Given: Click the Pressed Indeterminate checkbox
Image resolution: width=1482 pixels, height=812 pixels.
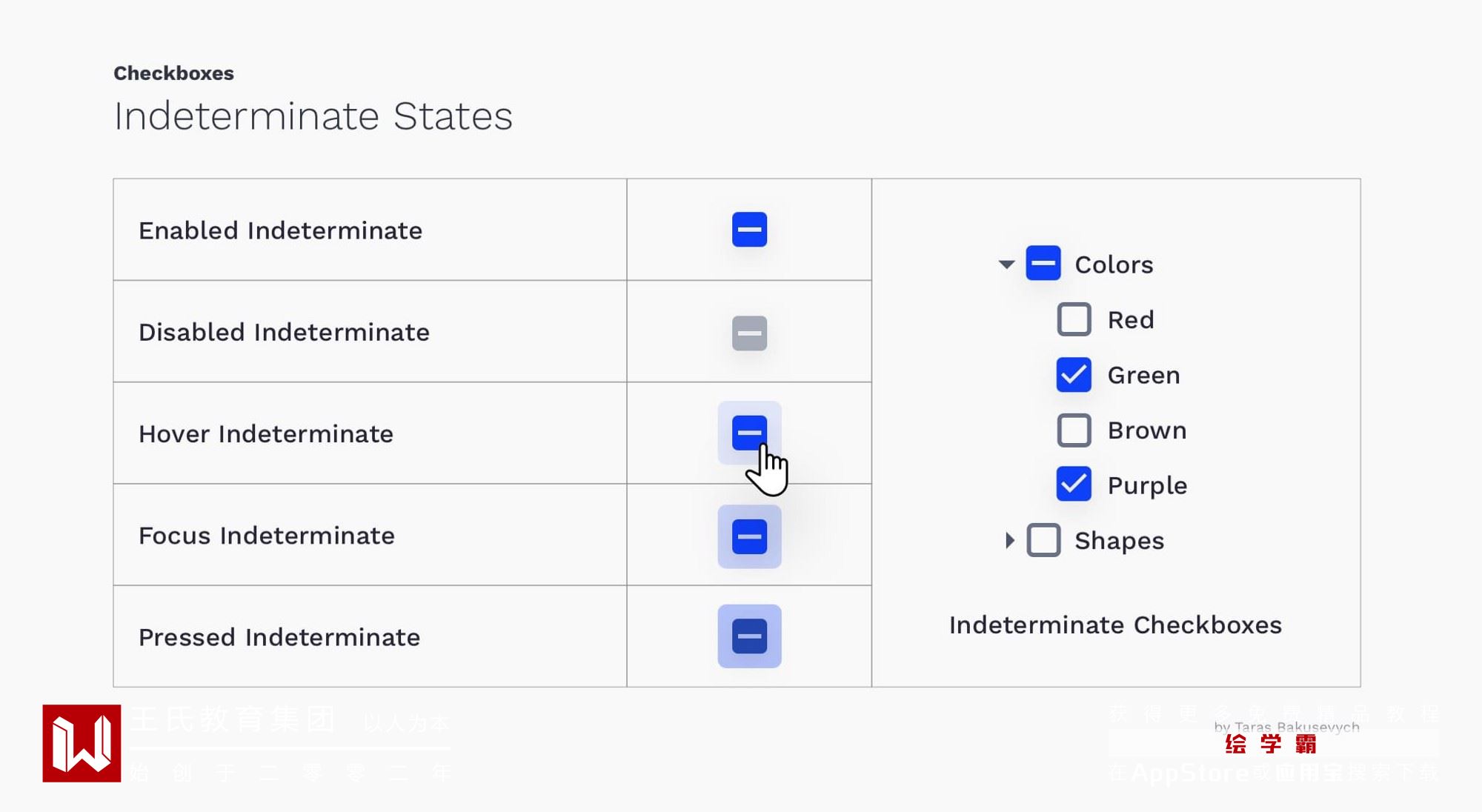Looking at the screenshot, I should (749, 636).
